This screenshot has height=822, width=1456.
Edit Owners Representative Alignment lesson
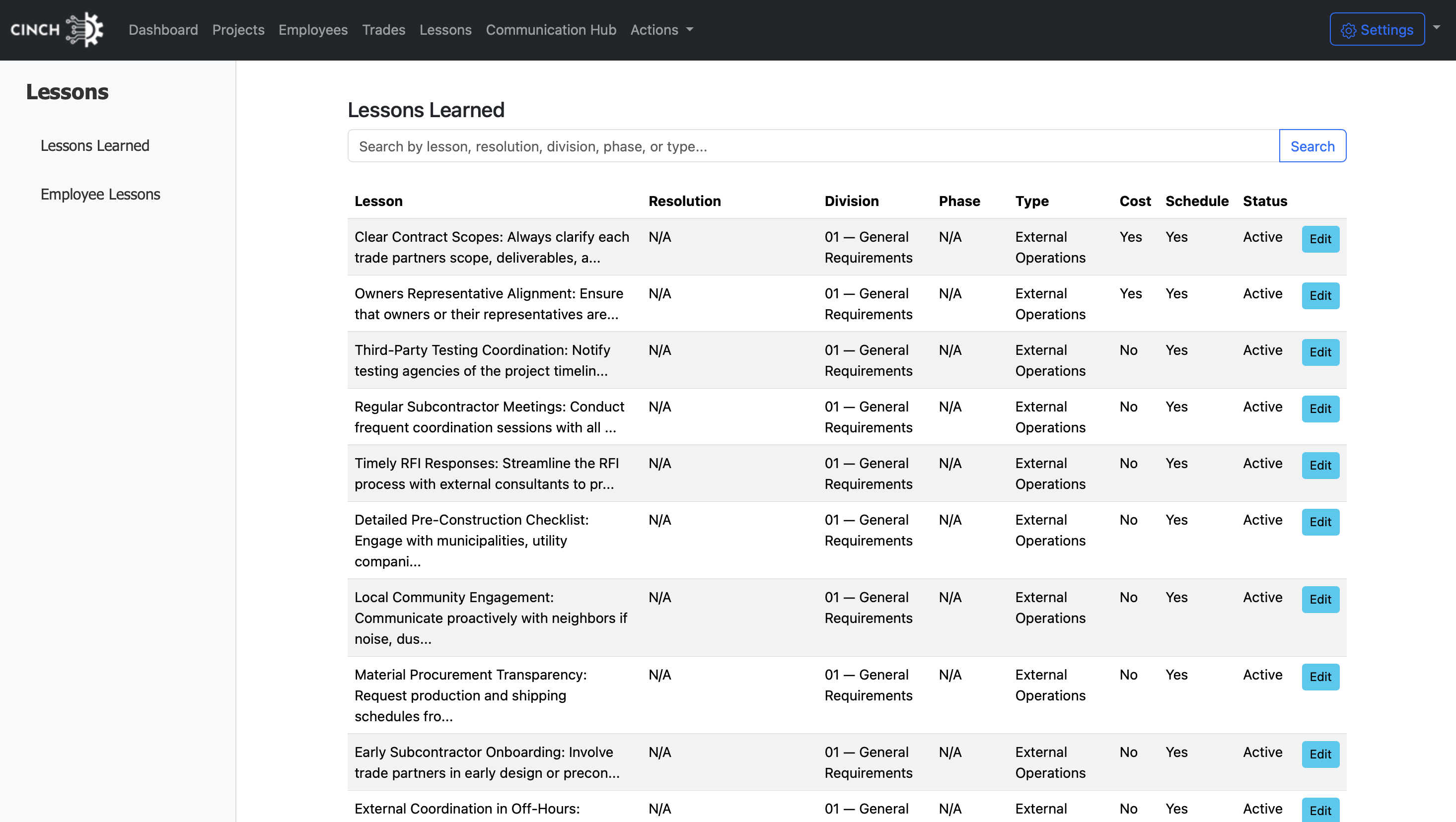click(1320, 295)
